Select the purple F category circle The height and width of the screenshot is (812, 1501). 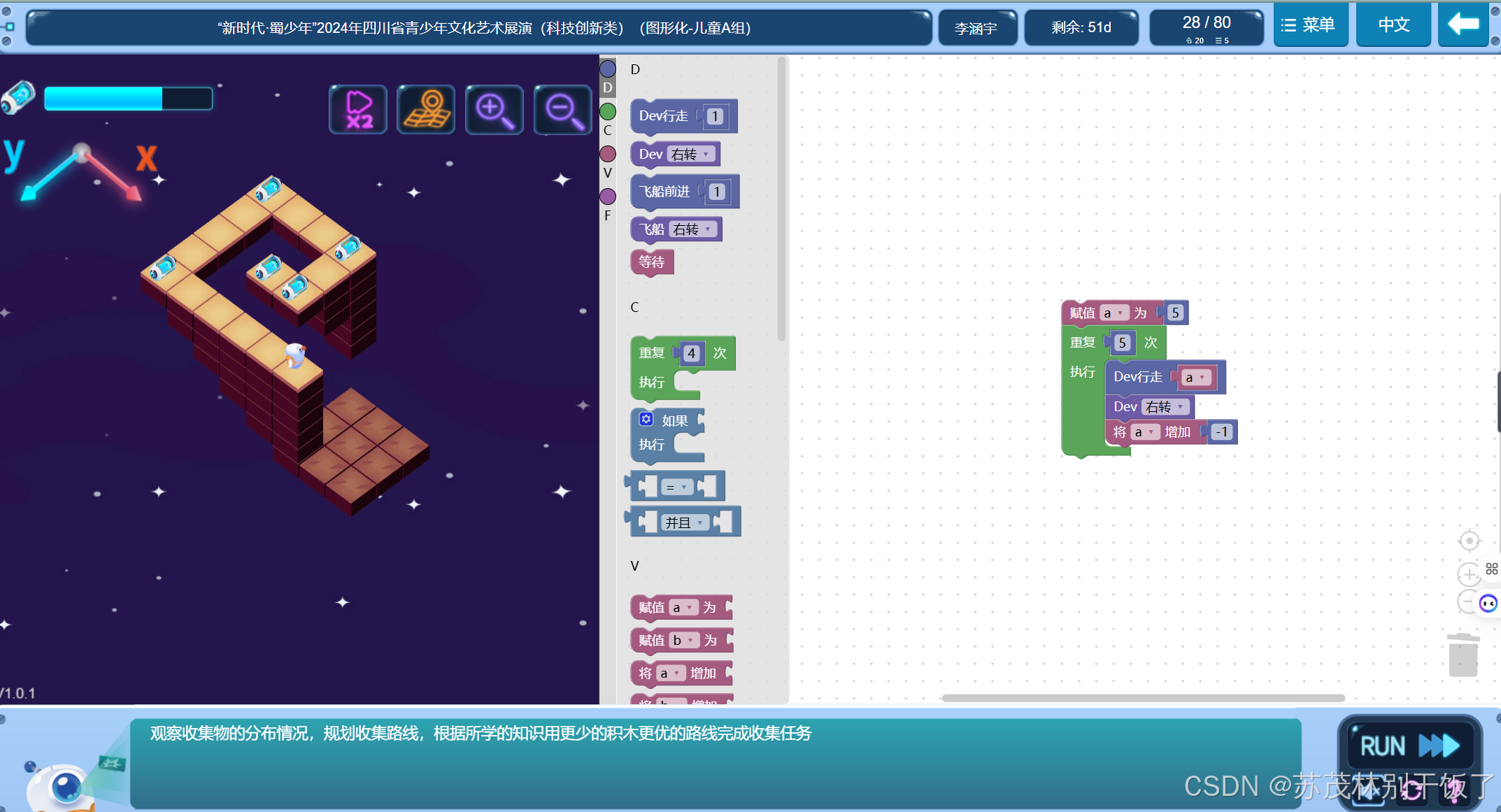click(x=608, y=197)
